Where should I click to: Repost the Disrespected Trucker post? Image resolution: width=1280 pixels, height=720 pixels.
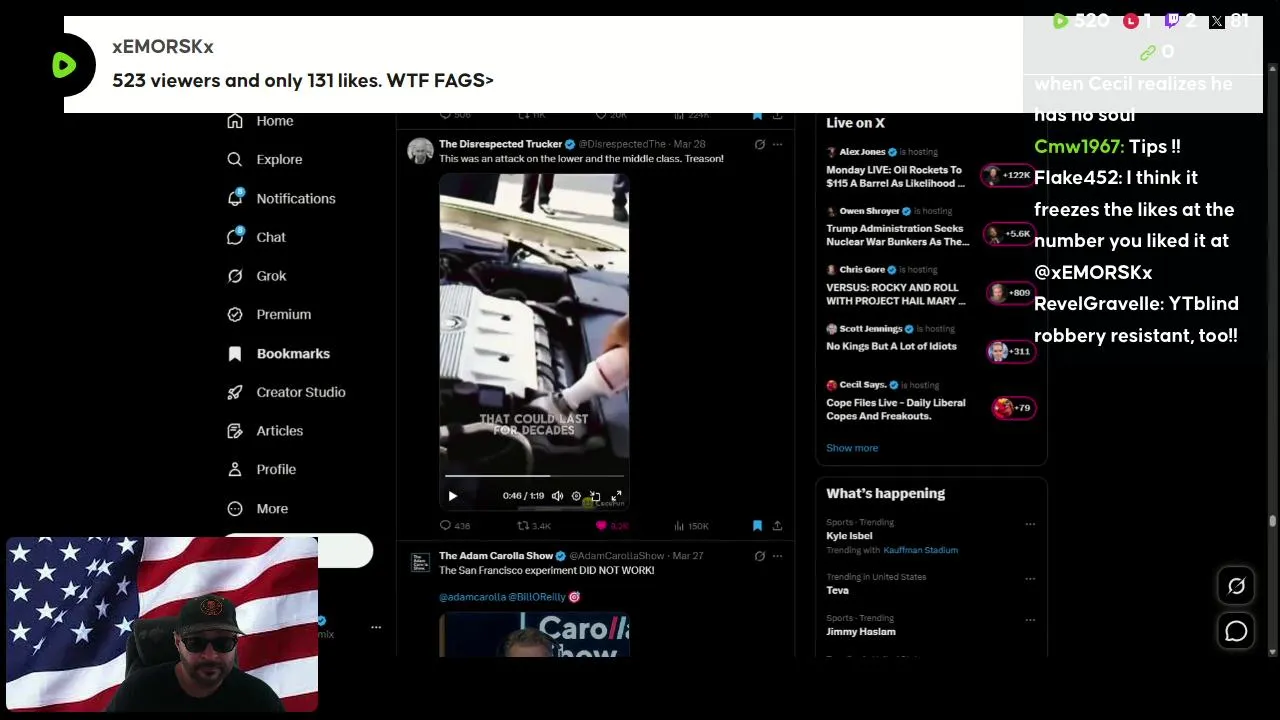point(533,525)
